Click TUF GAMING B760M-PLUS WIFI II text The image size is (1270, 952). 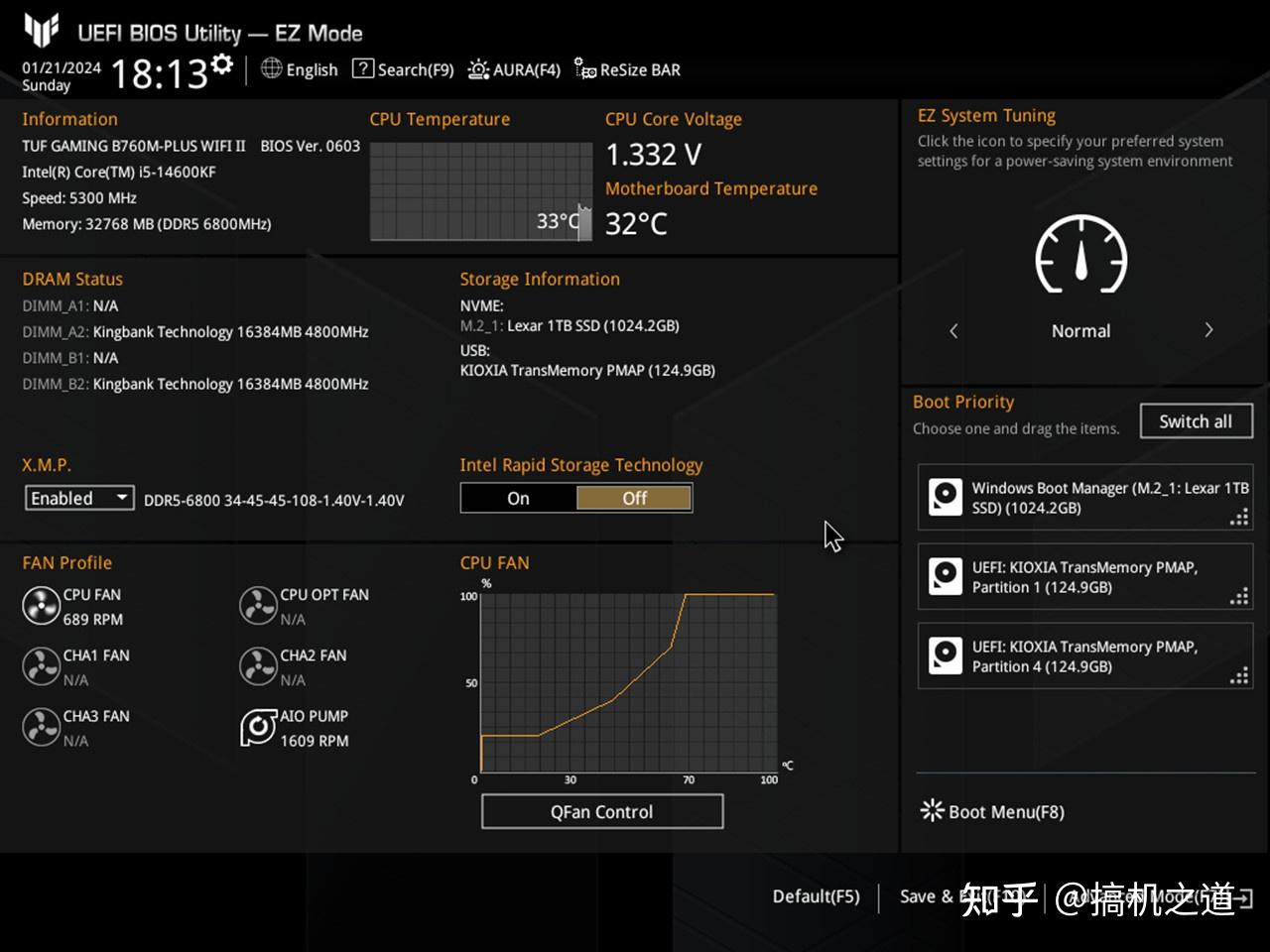click(x=134, y=146)
